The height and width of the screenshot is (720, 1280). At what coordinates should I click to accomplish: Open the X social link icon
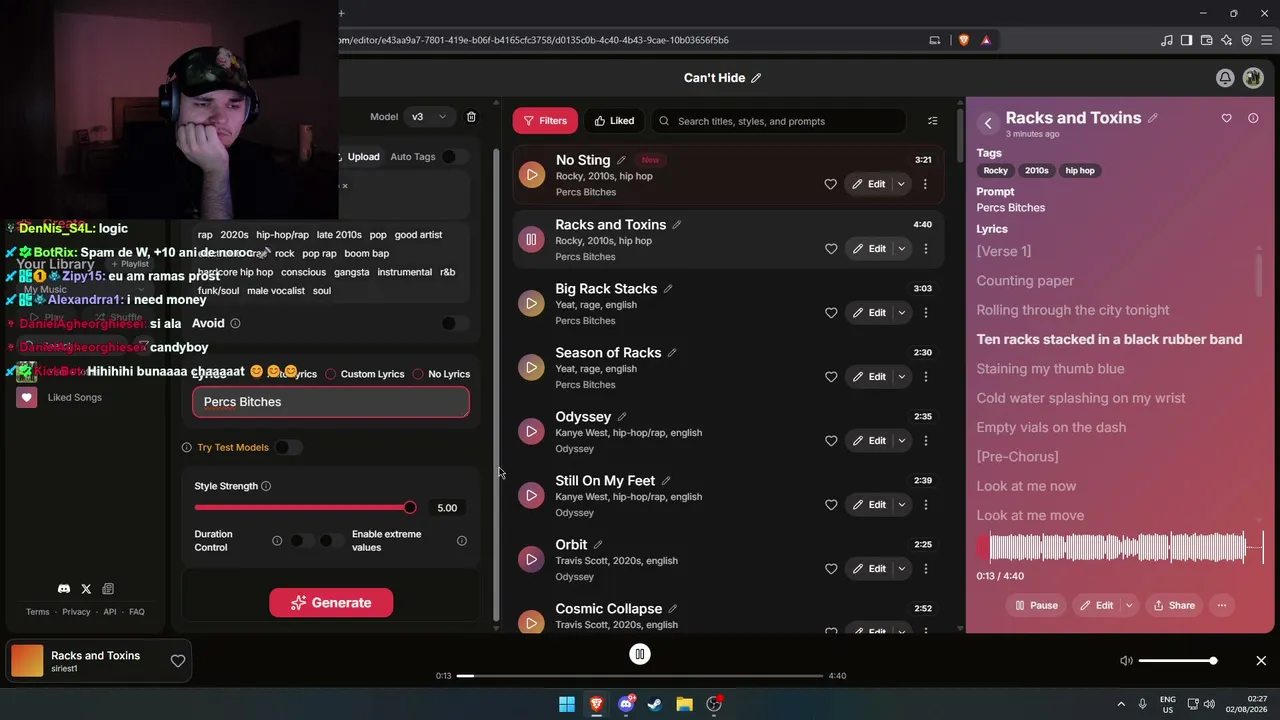coord(86,589)
